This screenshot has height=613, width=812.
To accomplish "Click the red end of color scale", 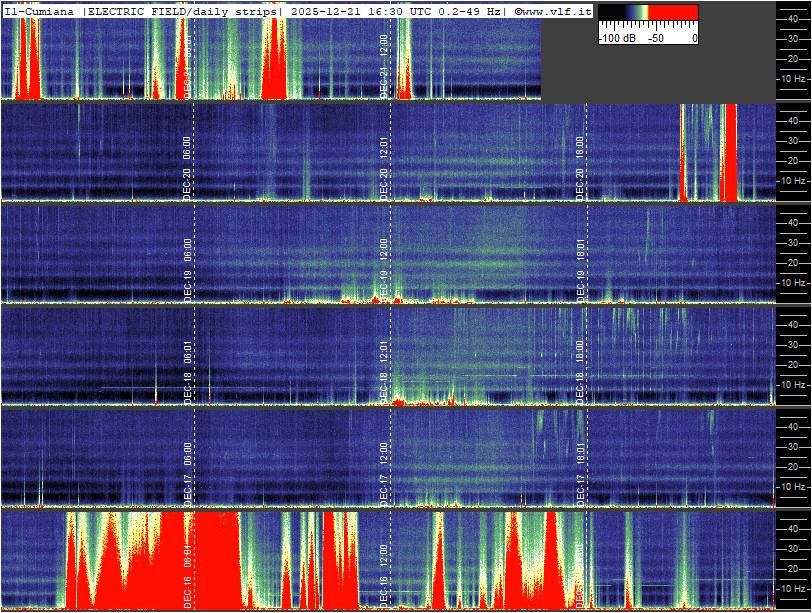I will tap(674, 14).
